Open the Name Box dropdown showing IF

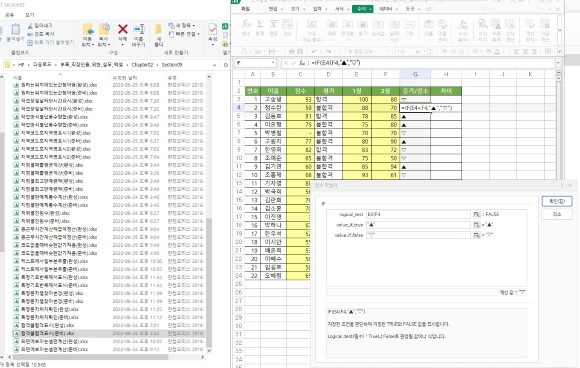(x=273, y=63)
